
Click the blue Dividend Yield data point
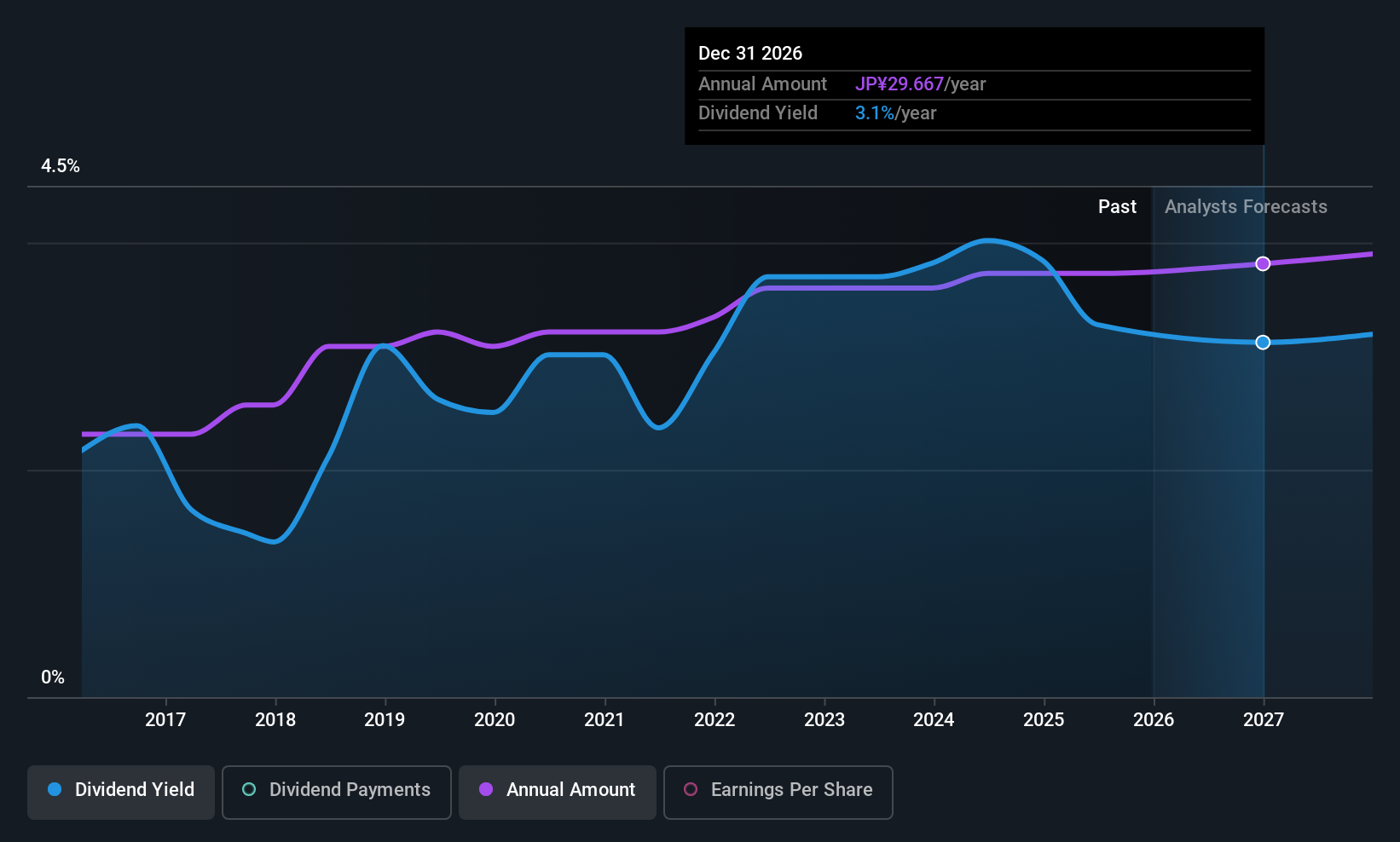pos(1263,342)
